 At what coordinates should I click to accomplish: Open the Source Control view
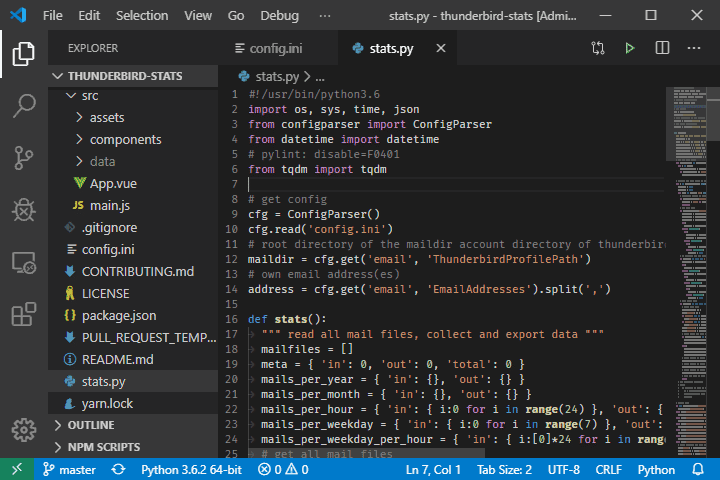coord(24,157)
